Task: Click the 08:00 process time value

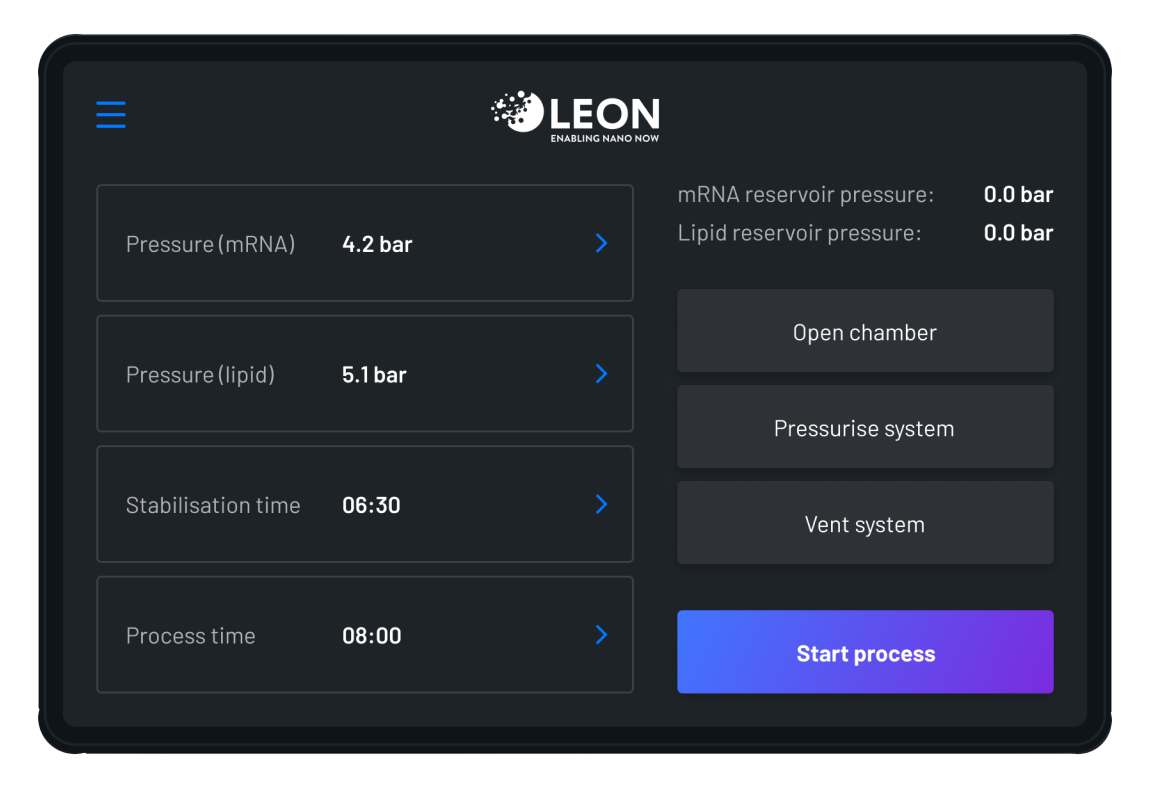Action: [x=371, y=636]
